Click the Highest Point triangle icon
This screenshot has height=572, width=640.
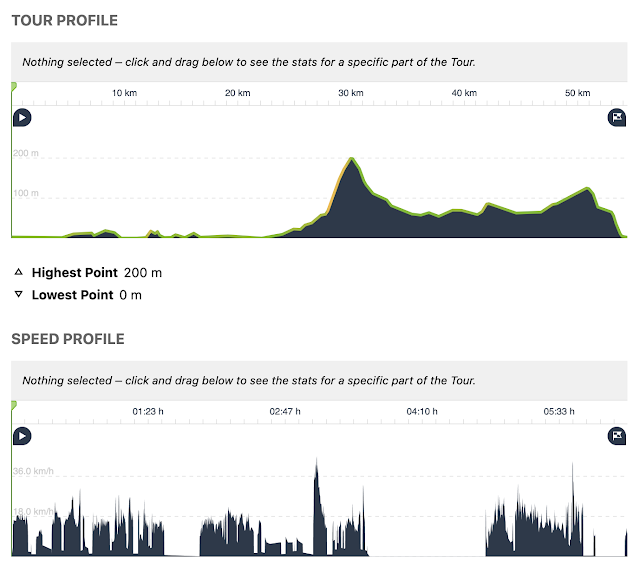[x=18, y=272]
